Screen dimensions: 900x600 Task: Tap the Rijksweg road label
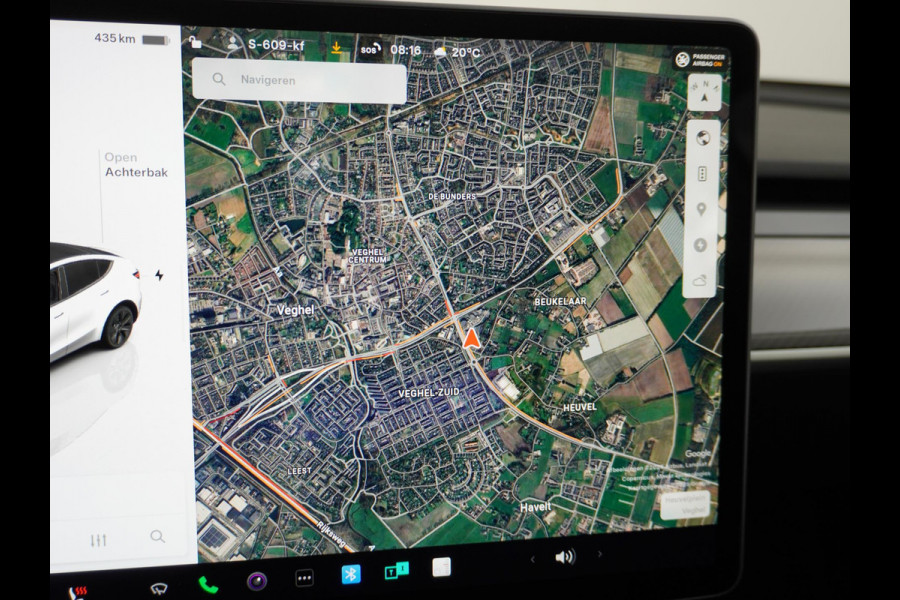click(x=332, y=534)
